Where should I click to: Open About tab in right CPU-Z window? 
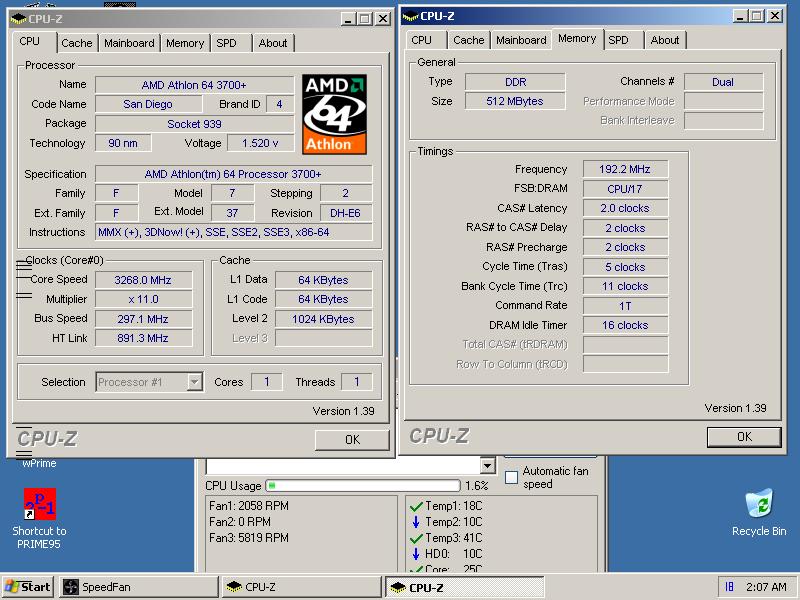(x=665, y=40)
